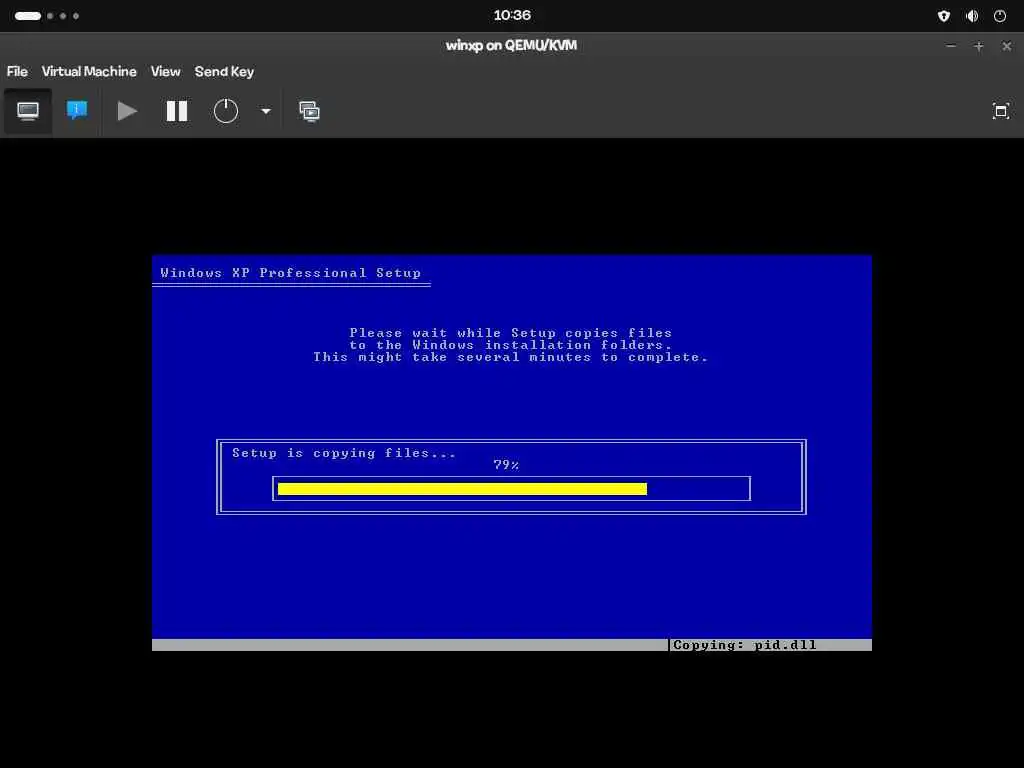Open the Send Key menu

click(224, 72)
